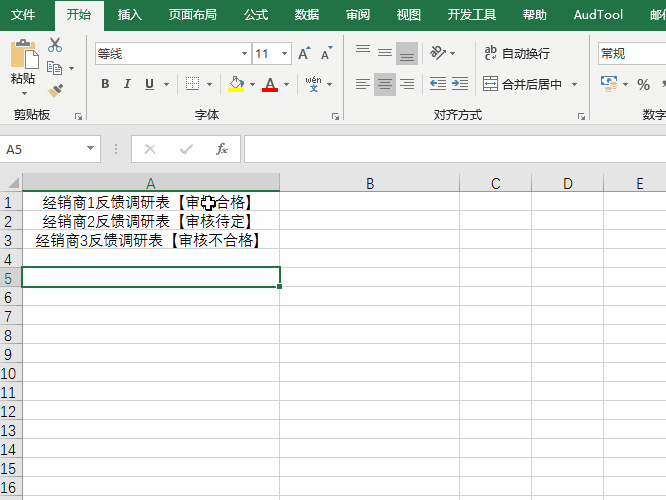Apply red font color A

270,84
